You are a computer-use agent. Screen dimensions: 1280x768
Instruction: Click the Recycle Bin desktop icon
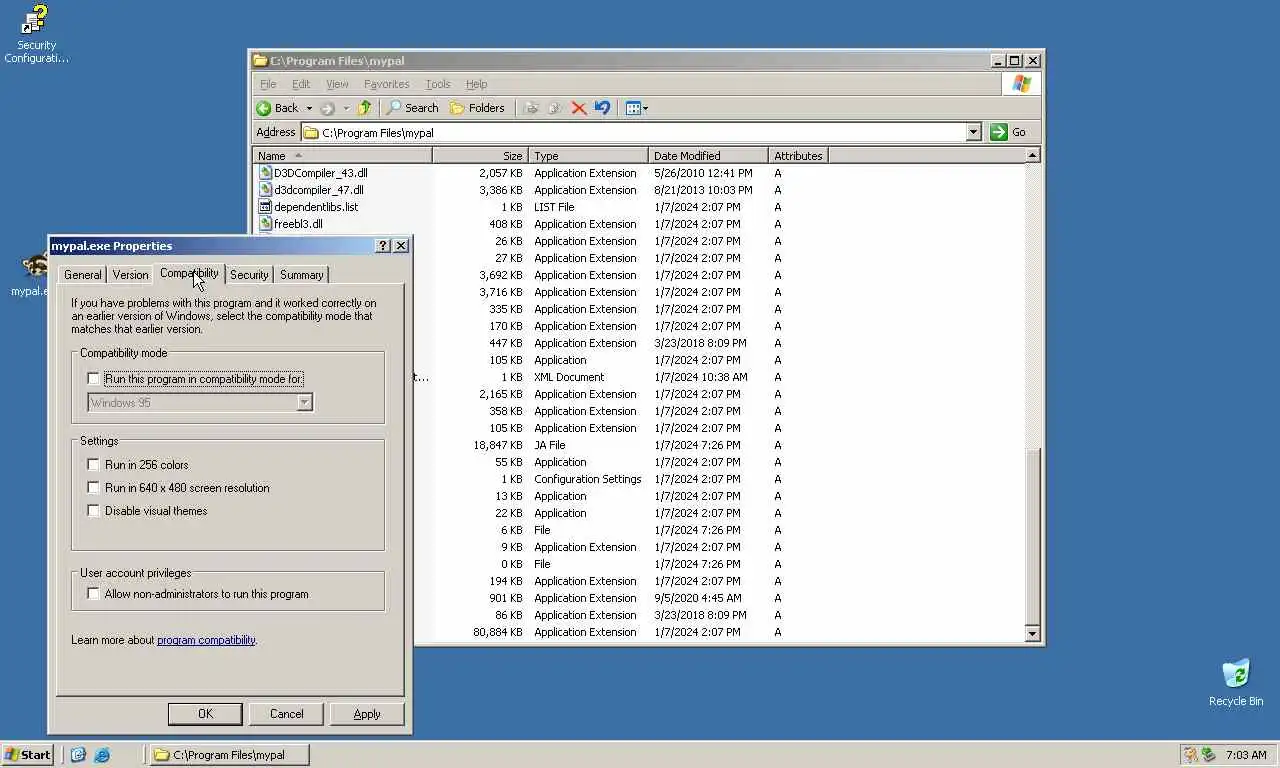(1236, 683)
